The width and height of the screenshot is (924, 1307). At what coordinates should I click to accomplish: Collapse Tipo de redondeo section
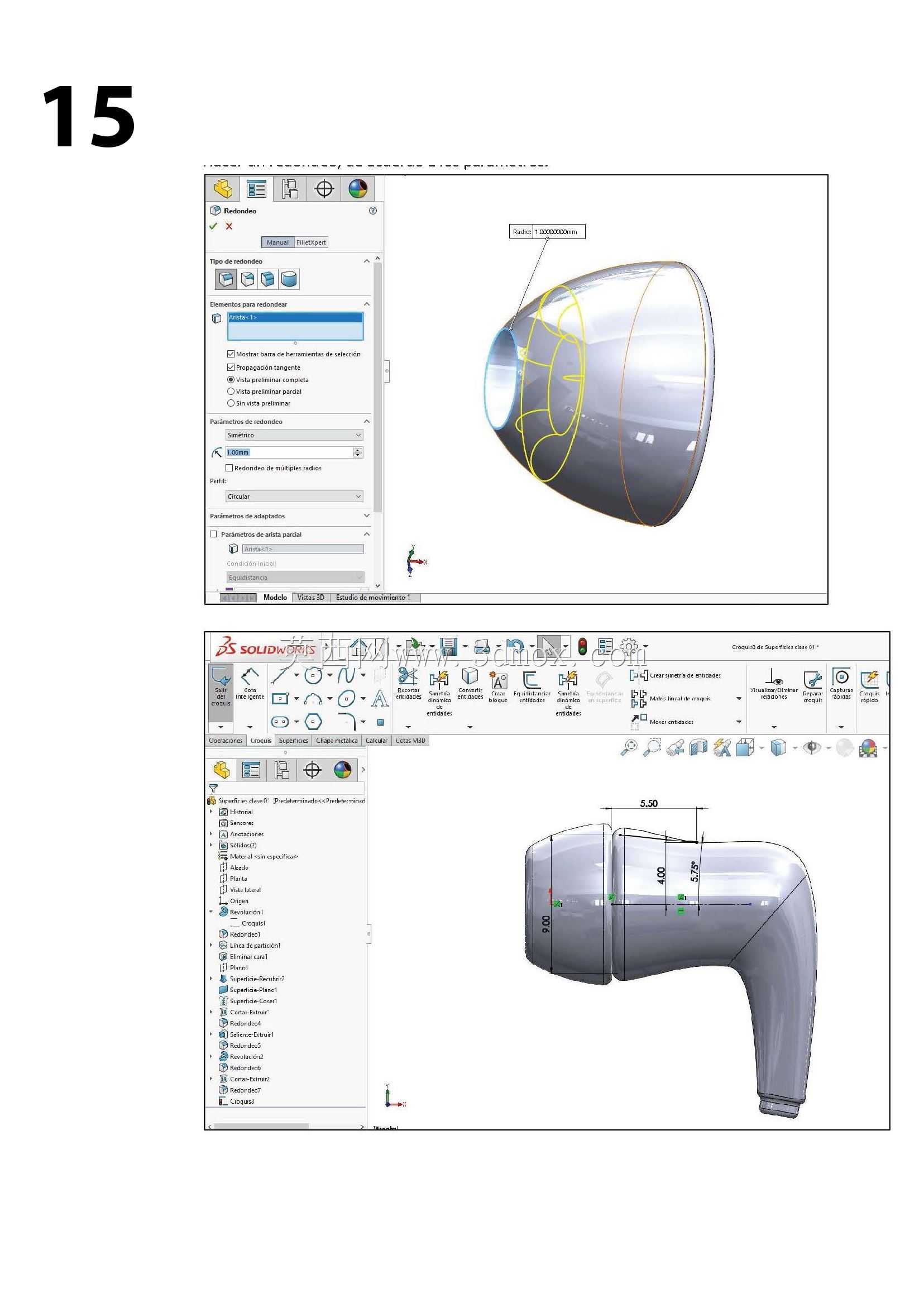tap(366, 261)
